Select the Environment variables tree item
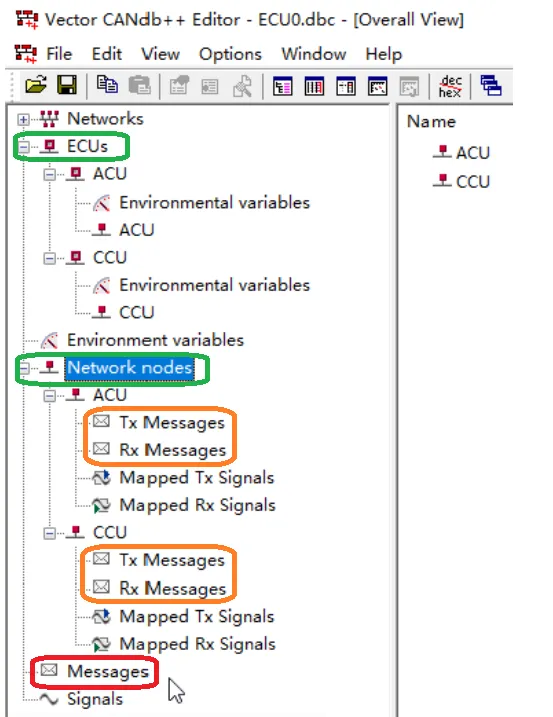 coord(155,340)
